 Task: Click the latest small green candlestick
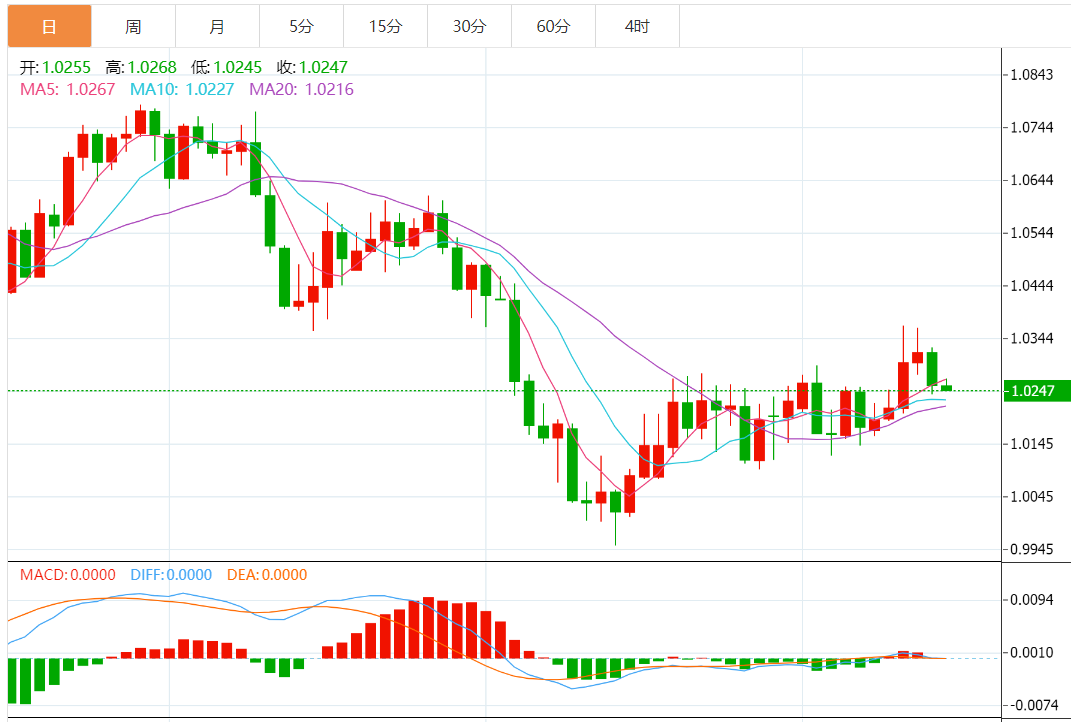pos(946,387)
